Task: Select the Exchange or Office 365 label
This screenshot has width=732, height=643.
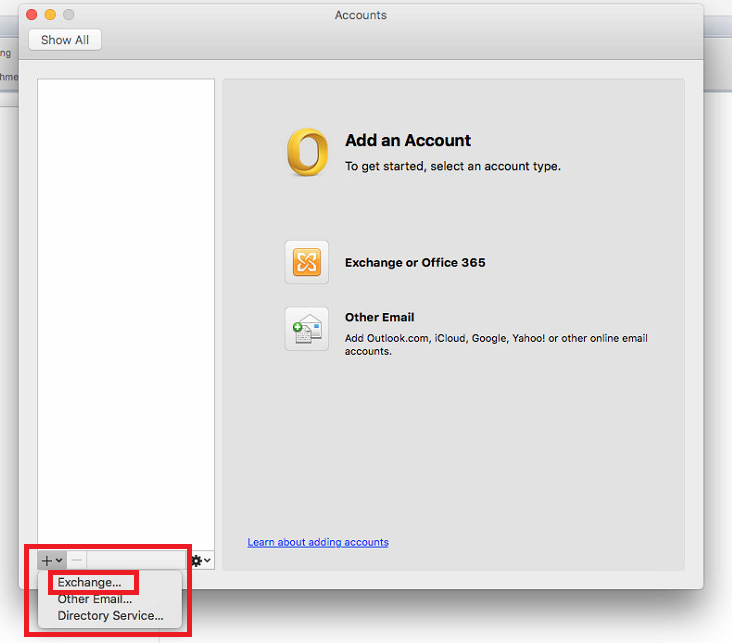Action: 415,263
